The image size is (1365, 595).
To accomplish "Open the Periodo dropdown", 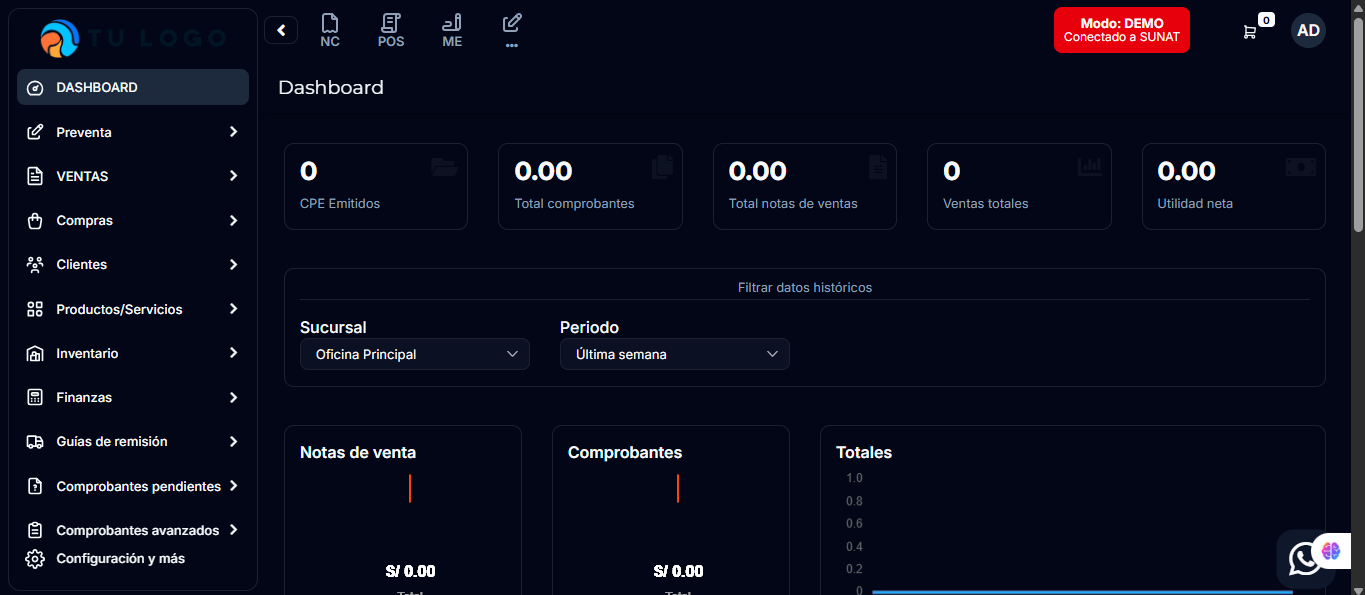I will click(x=674, y=354).
